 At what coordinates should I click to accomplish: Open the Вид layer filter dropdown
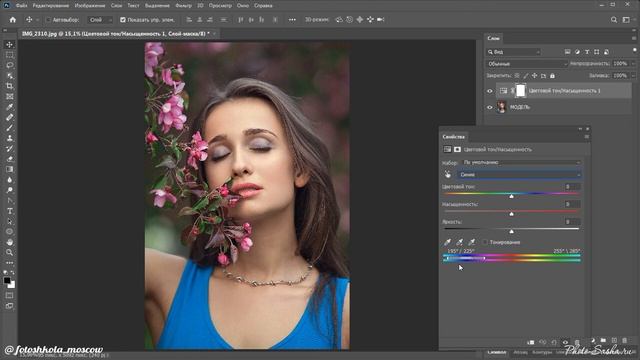tap(514, 52)
